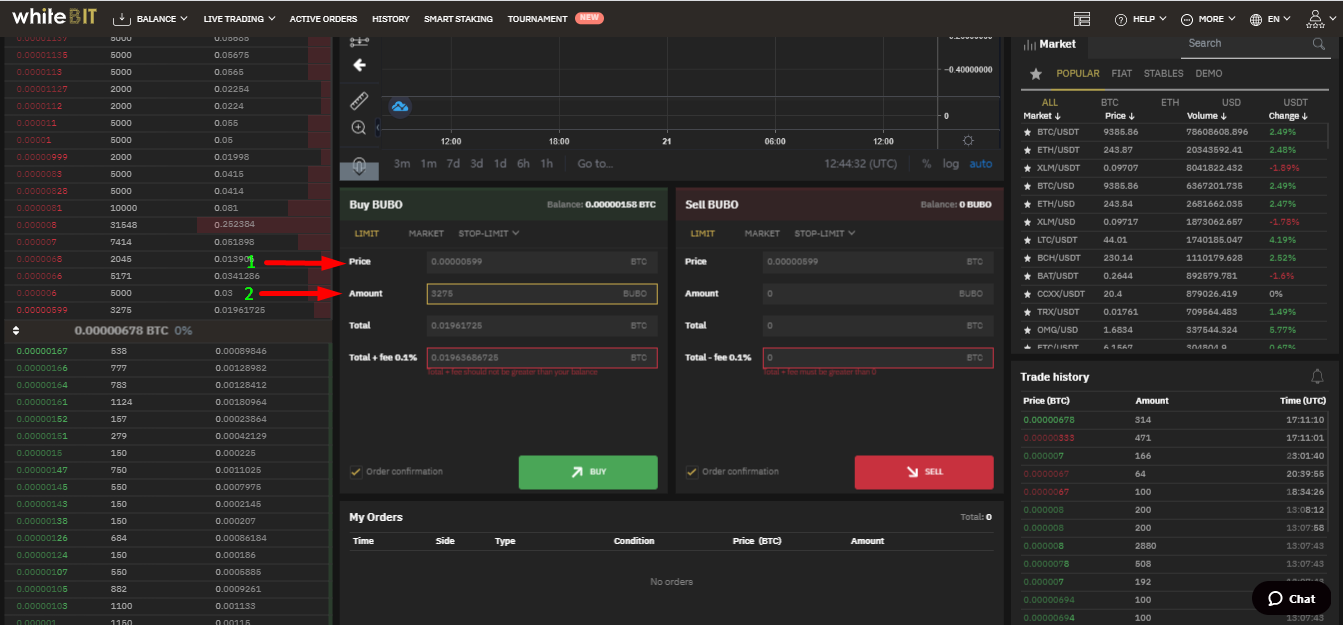
Task: Open chart settings gear icon
Action: 968,141
